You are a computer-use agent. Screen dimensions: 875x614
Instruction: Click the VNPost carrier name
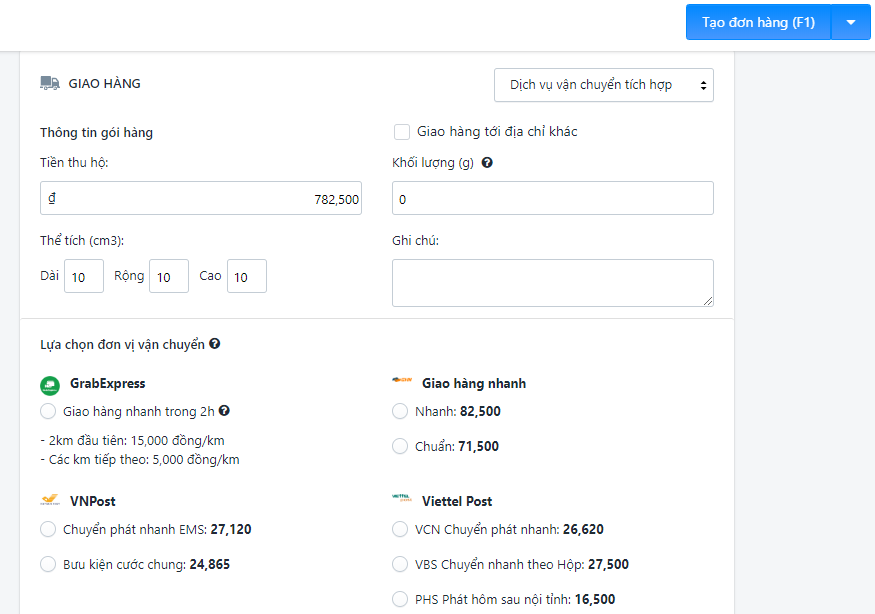tap(93, 501)
